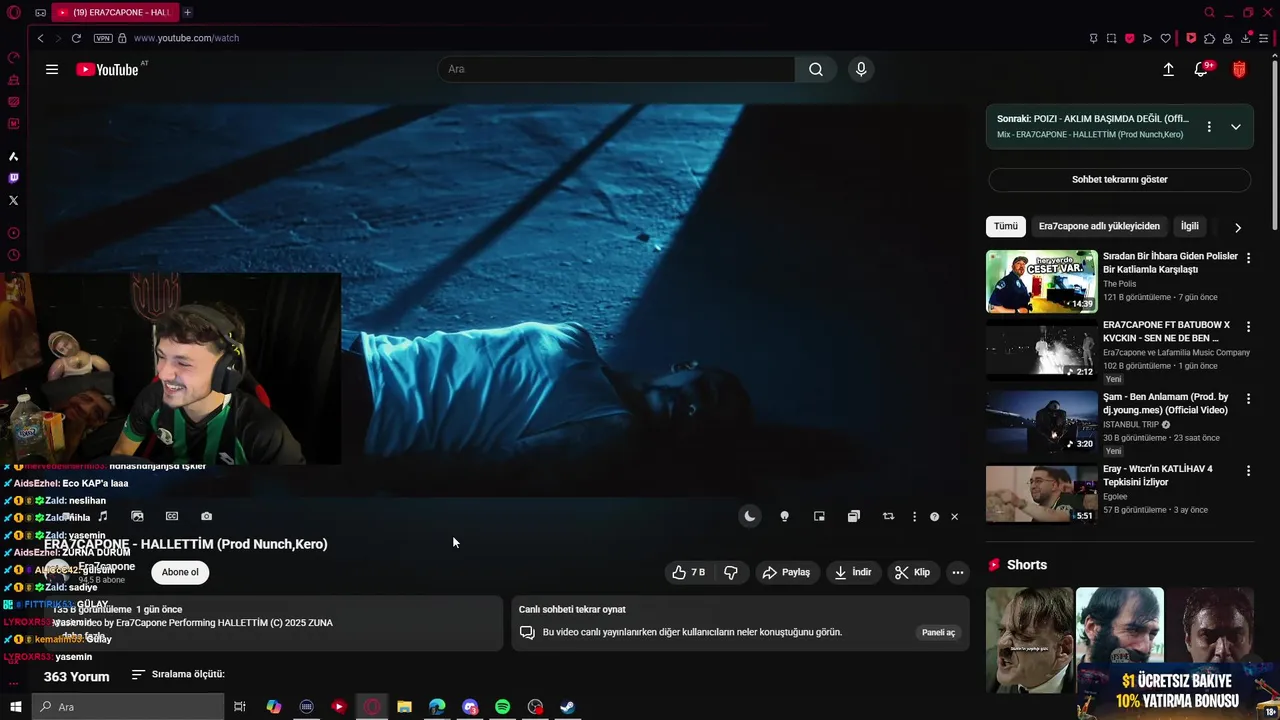Show more filter chips with right arrow
1280x720 pixels.
click(1238, 227)
